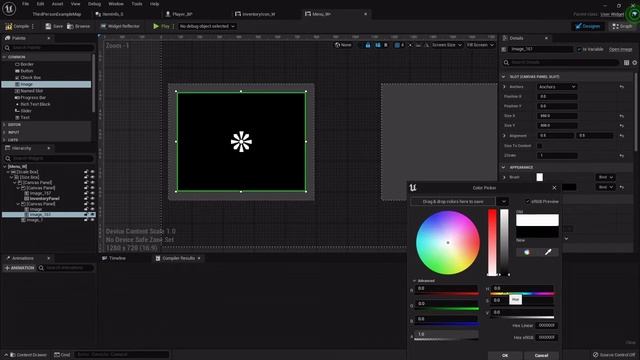This screenshot has width=640, height=360.
Task: Toggle the Is Variable checkbox
Action: (x=579, y=49)
